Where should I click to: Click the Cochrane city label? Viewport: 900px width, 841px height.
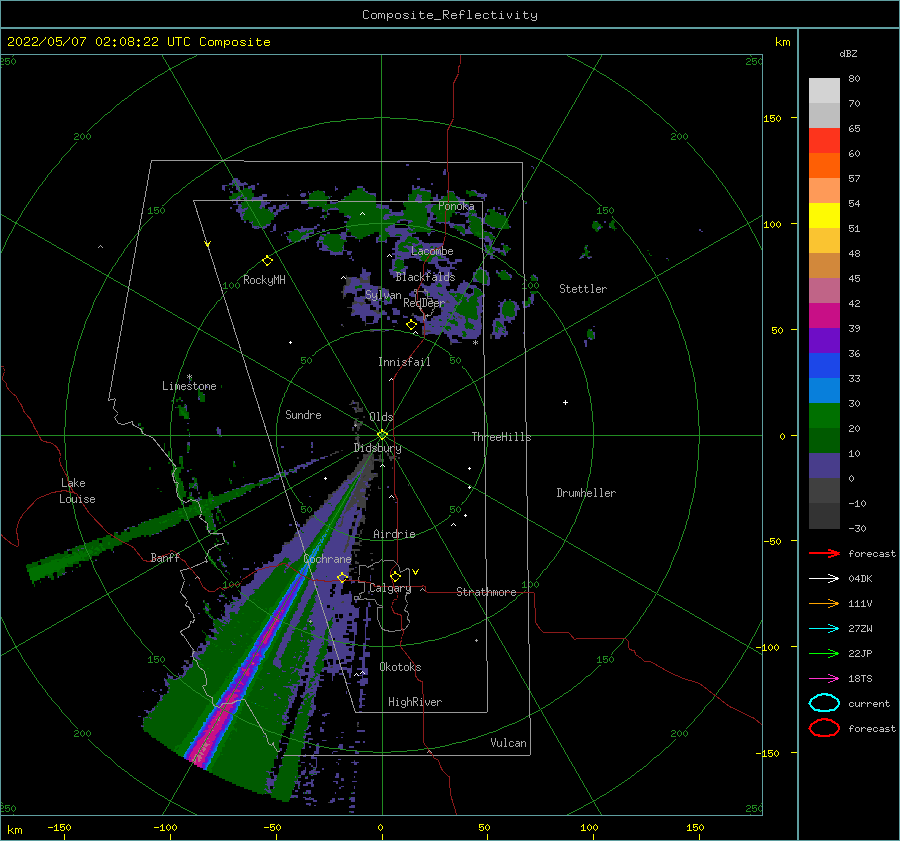[327, 559]
